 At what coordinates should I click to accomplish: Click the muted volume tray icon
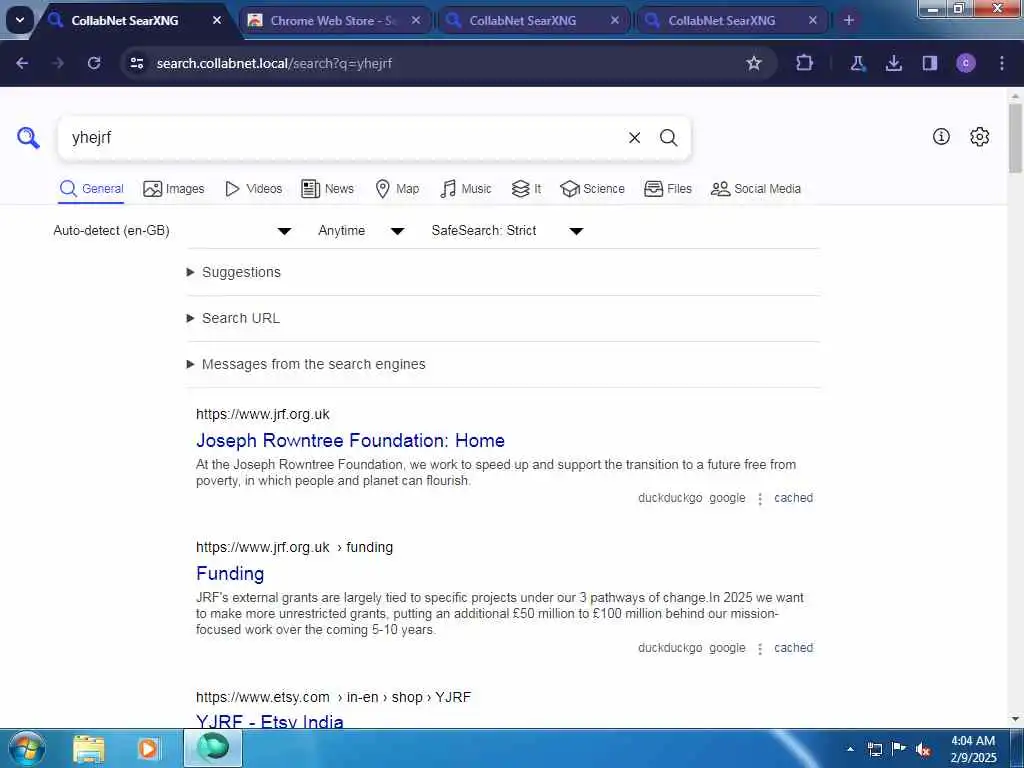pos(923,749)
